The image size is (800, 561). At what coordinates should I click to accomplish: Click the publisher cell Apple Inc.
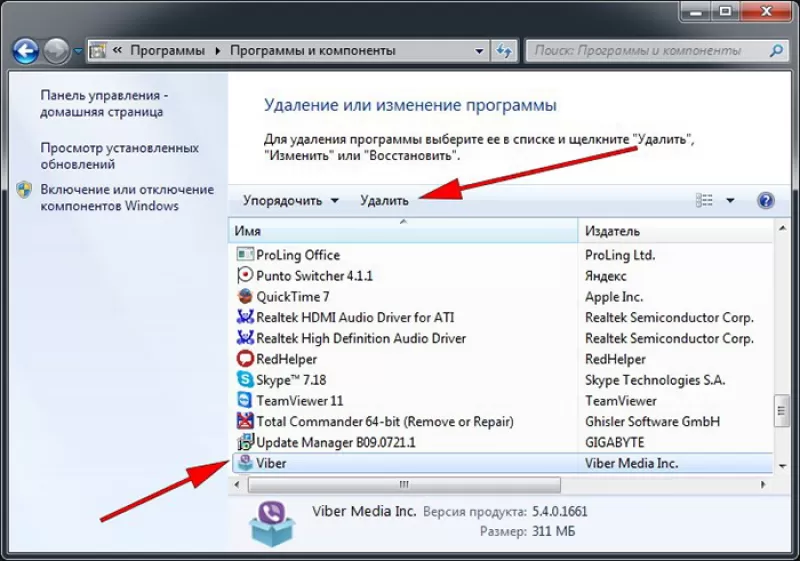point(614,296)
